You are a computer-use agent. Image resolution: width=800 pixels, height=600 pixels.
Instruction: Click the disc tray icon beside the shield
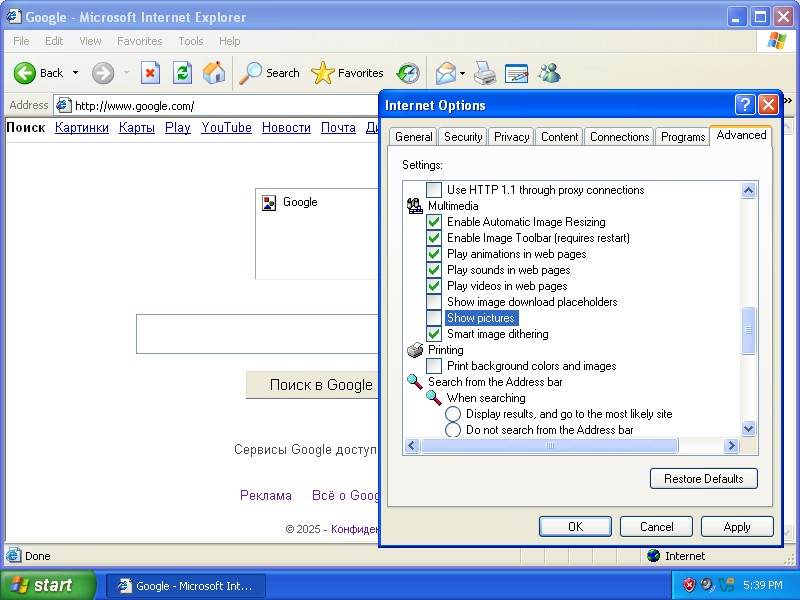707,585
